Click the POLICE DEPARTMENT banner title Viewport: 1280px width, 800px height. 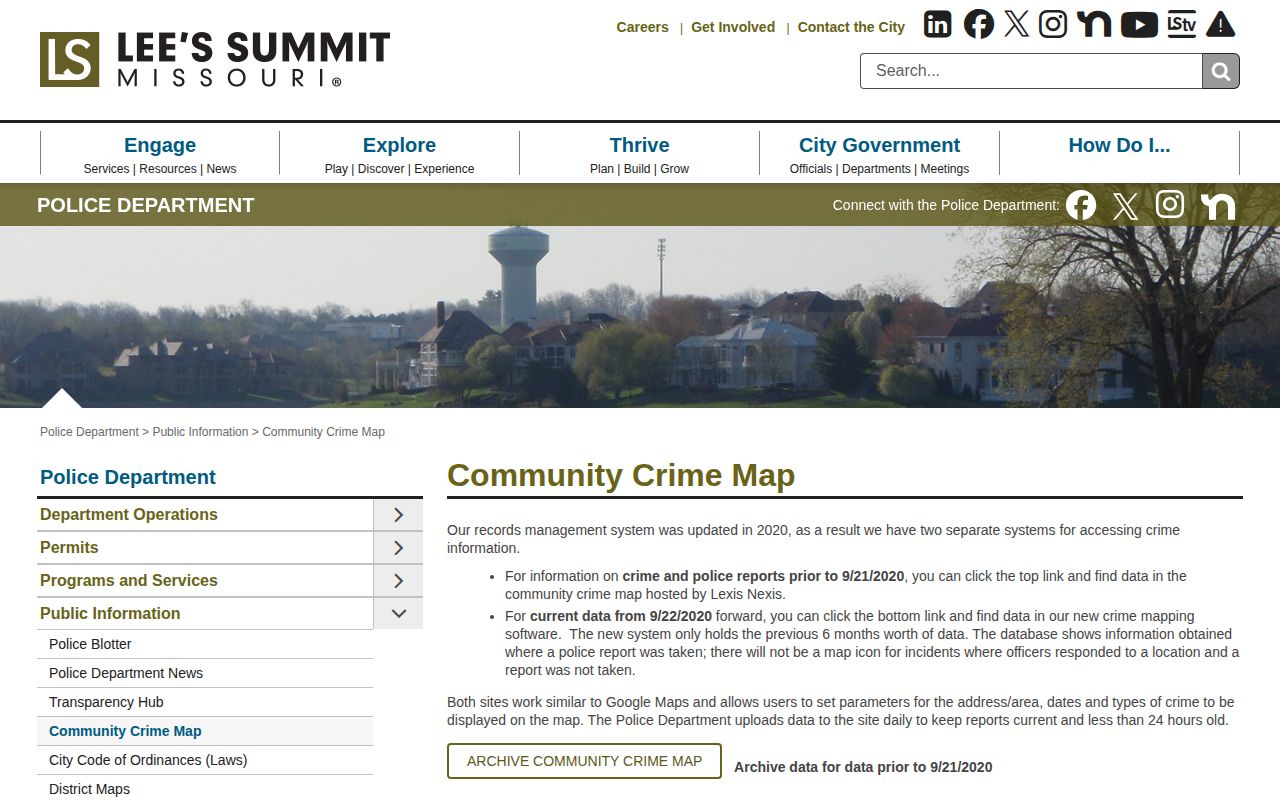tap(146, 205)
